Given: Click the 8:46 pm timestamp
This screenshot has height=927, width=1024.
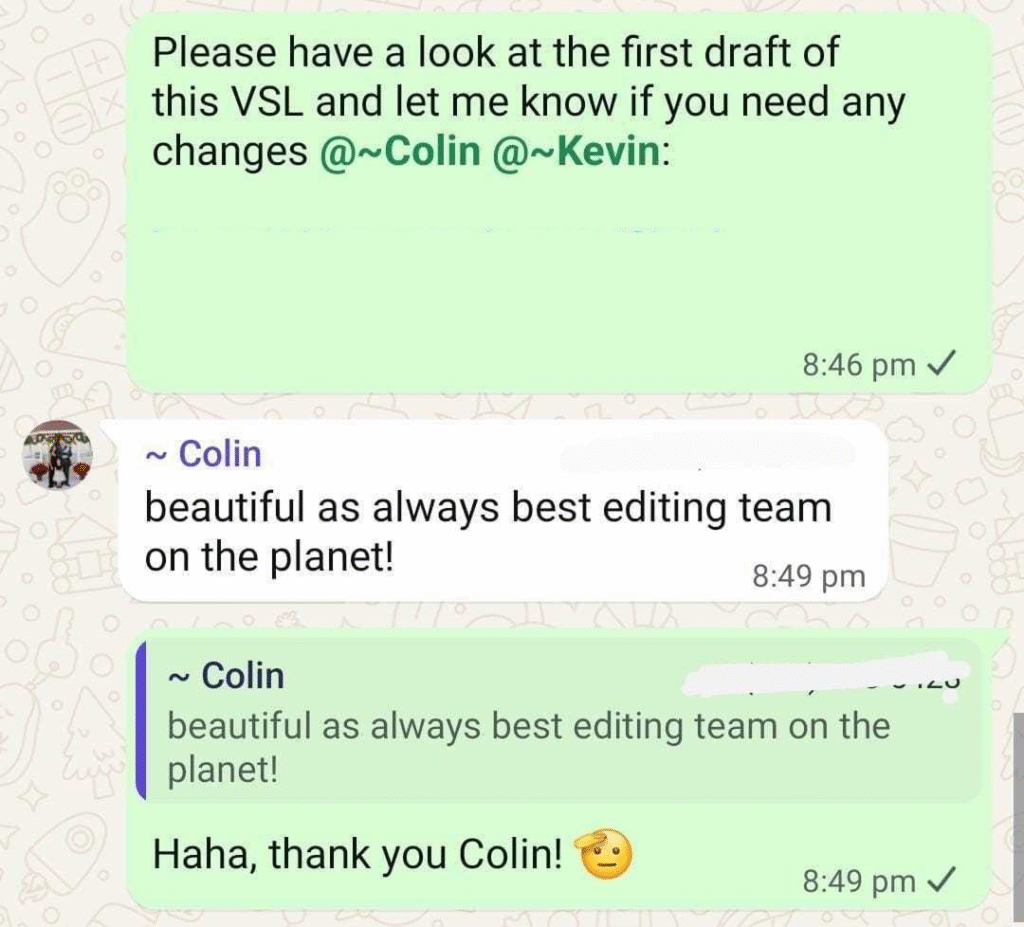Looking at the screenshot, I should (x=859, y=365).
